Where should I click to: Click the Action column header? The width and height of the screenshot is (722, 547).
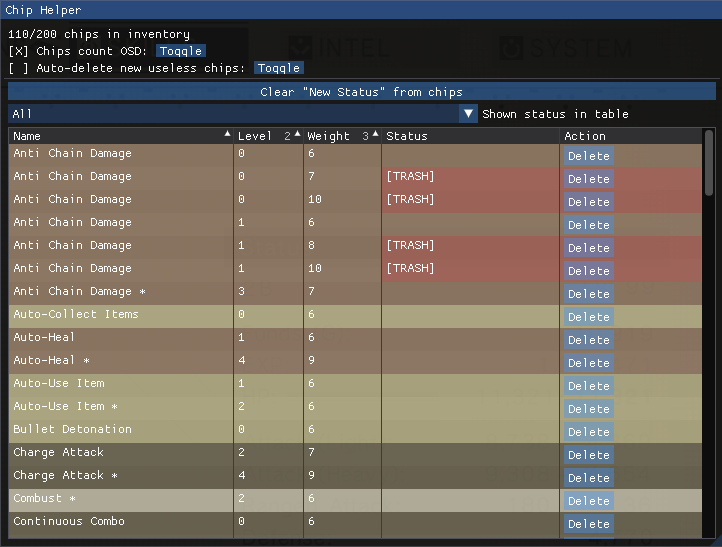click(x=631, y=136)
